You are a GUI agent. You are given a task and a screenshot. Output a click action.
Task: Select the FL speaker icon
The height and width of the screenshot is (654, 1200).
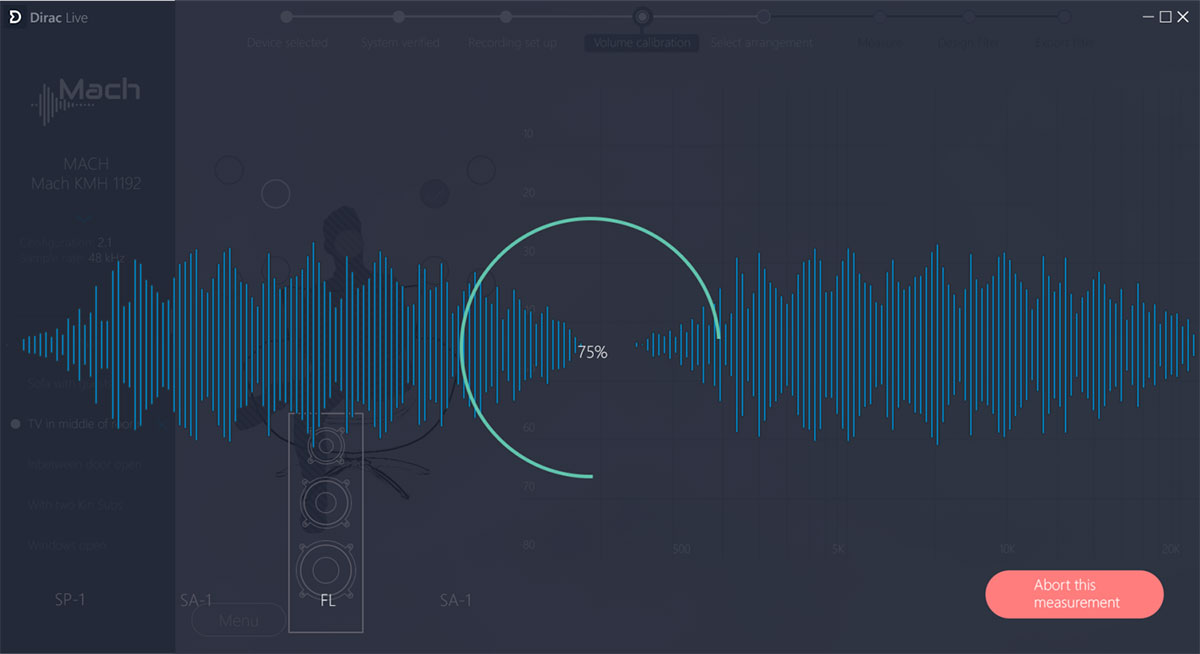coord(326,521)
